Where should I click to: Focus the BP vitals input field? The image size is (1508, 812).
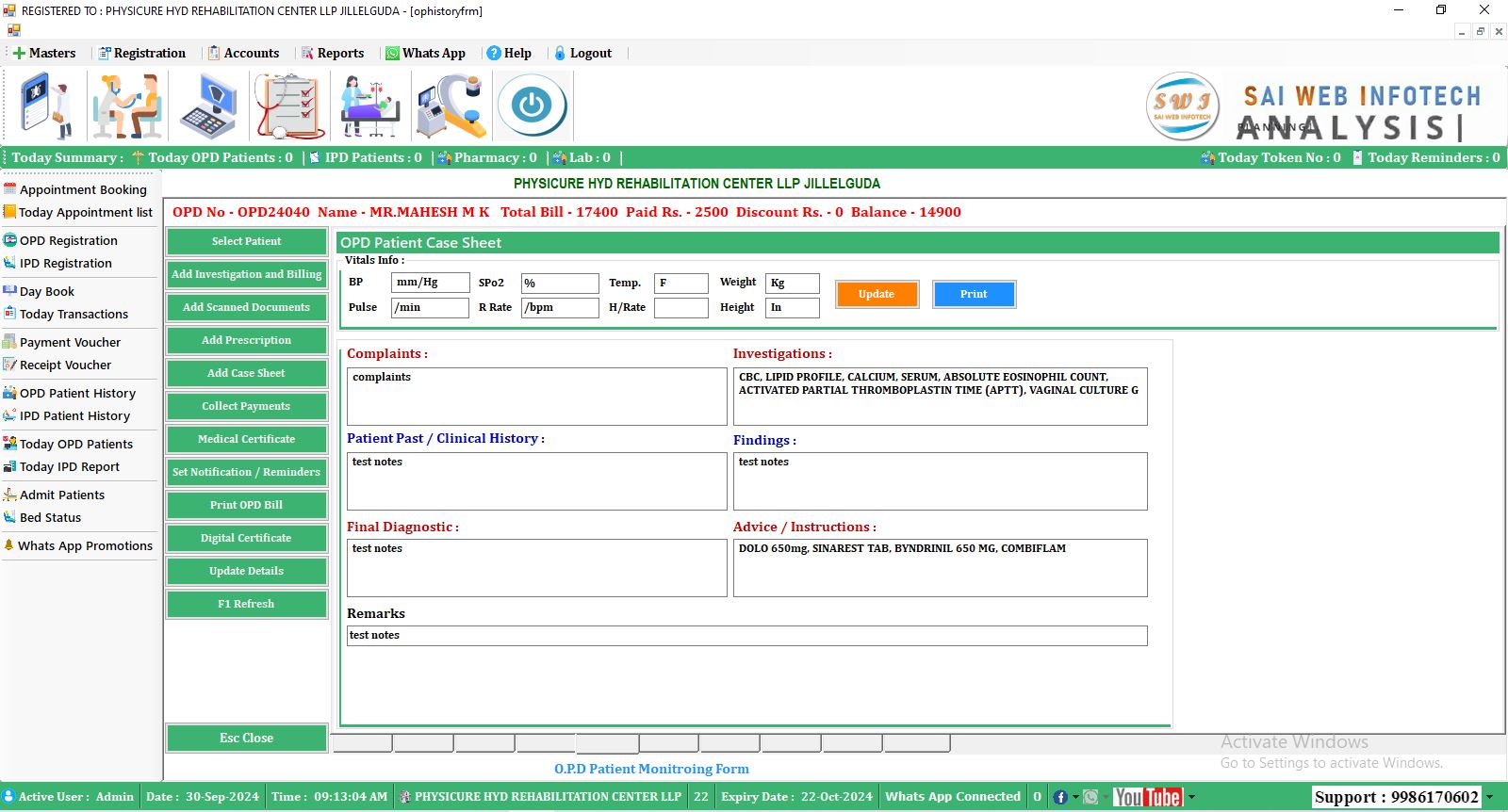click(430, 283)
